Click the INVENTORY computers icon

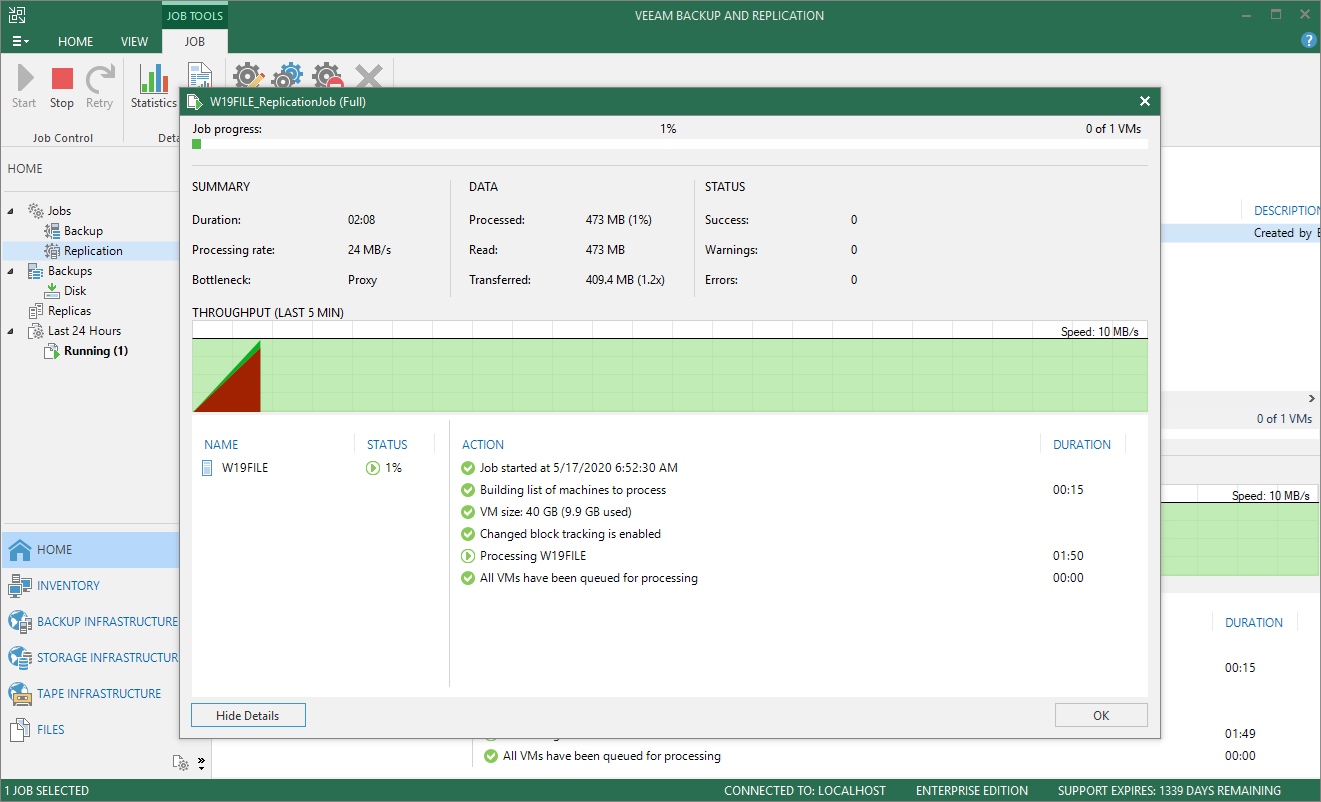pyautogui.click(x=20, y=585)
